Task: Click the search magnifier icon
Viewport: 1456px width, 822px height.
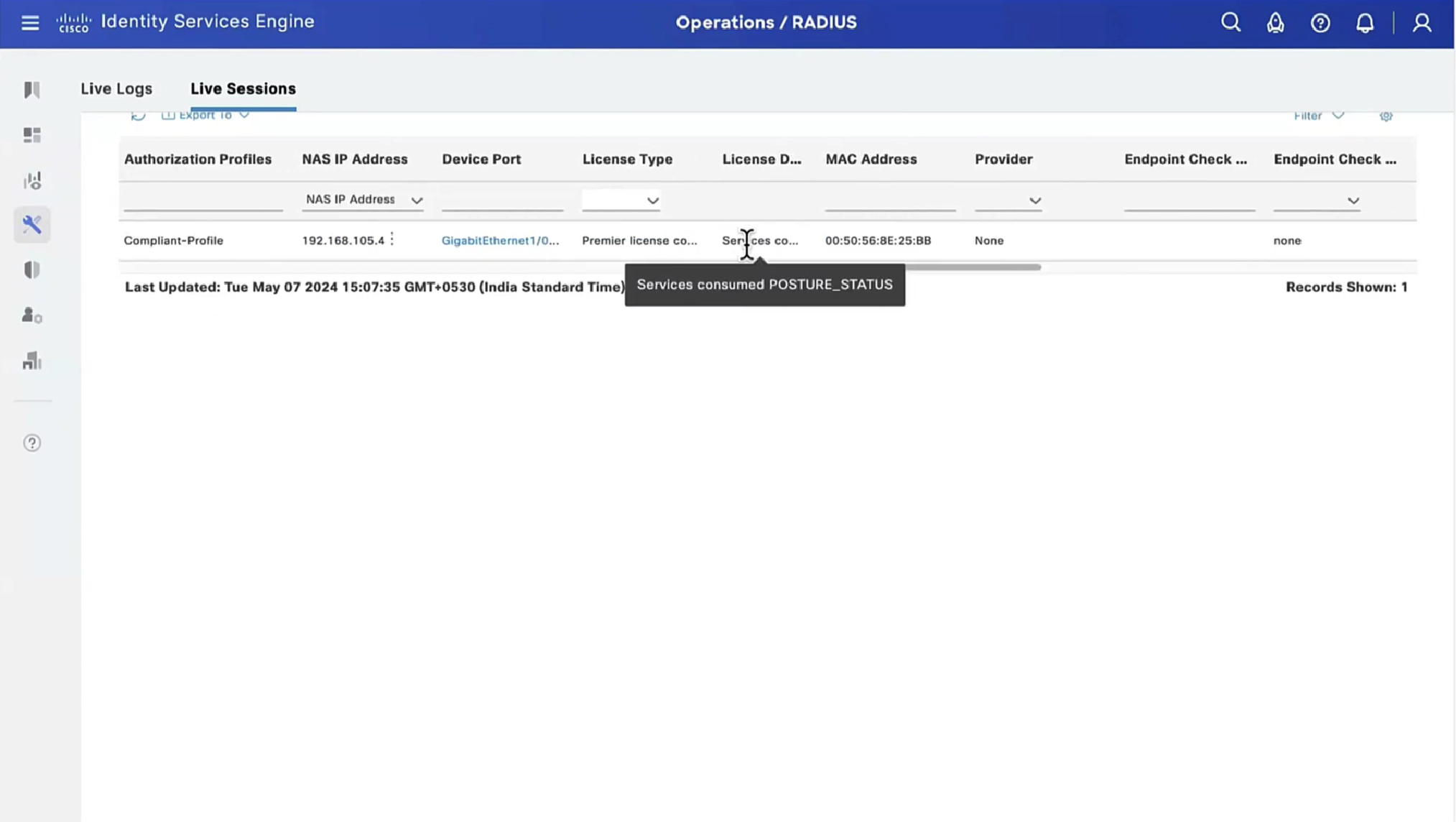Action: pos(1230,23)
